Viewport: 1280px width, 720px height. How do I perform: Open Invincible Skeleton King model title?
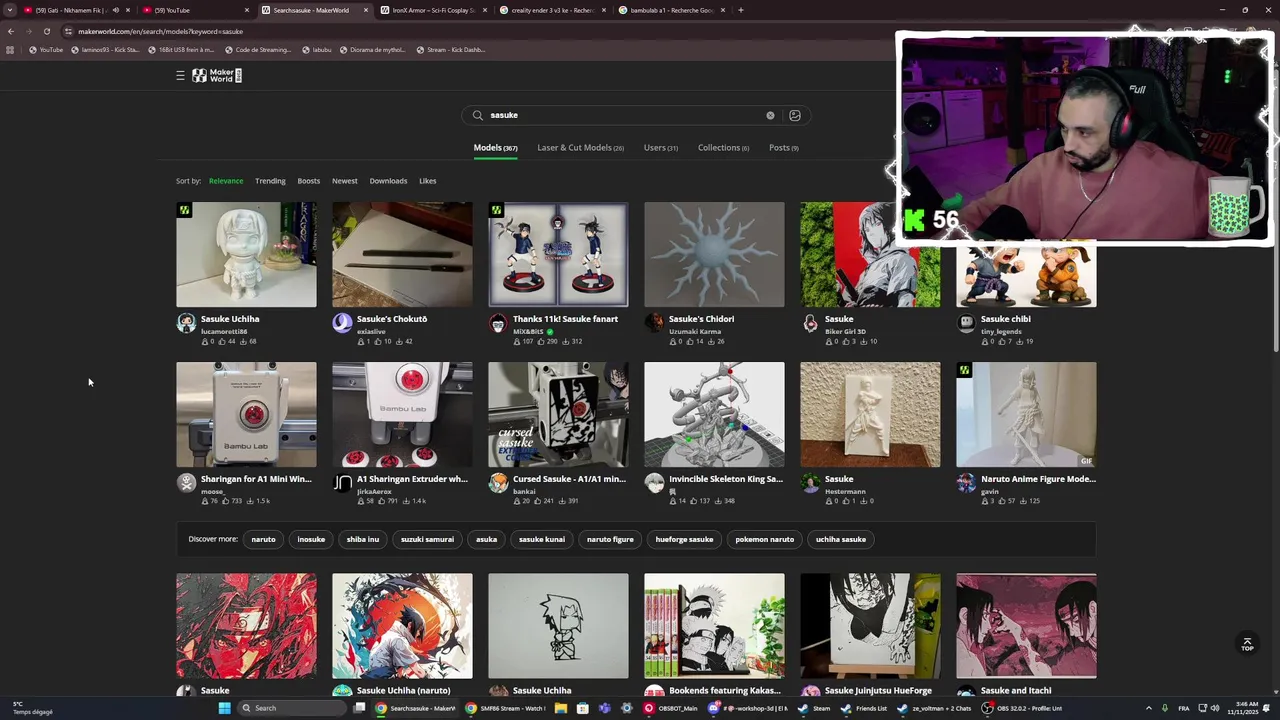[726, 479]
